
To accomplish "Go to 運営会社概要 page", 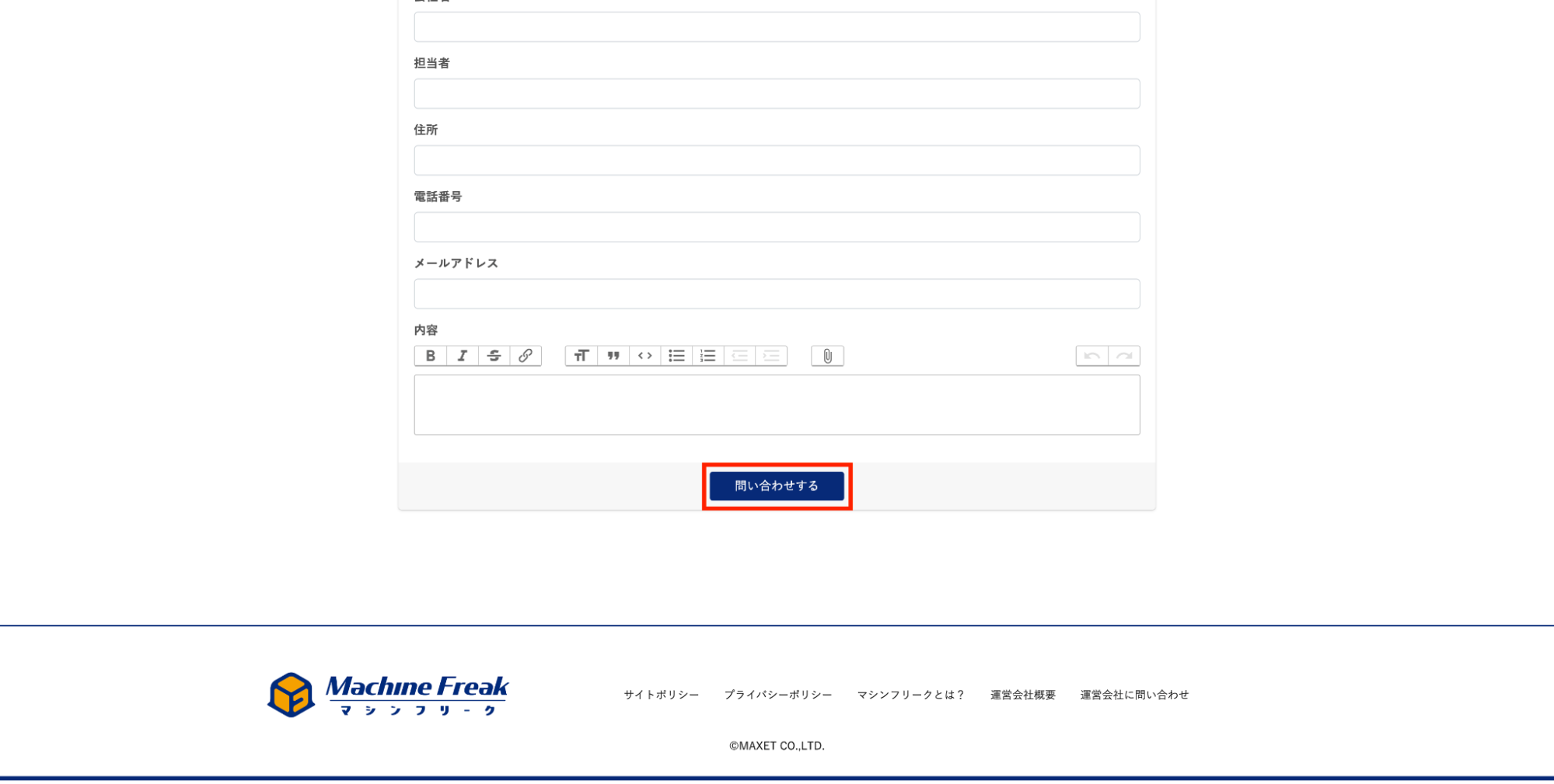I will point(1022,695).
